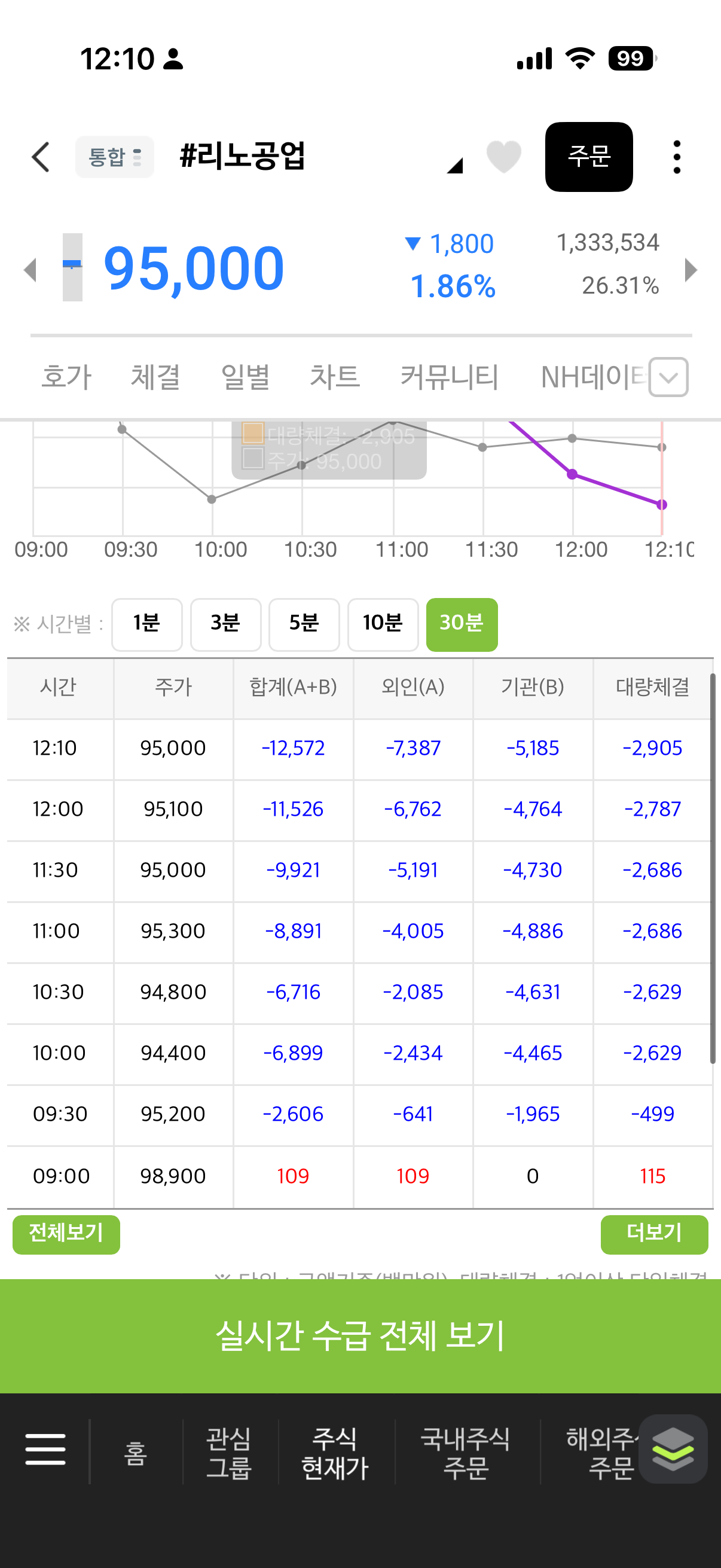Switch to the 호가 tab
This screenshot has width=721, height=1568.
click(66, 377)
